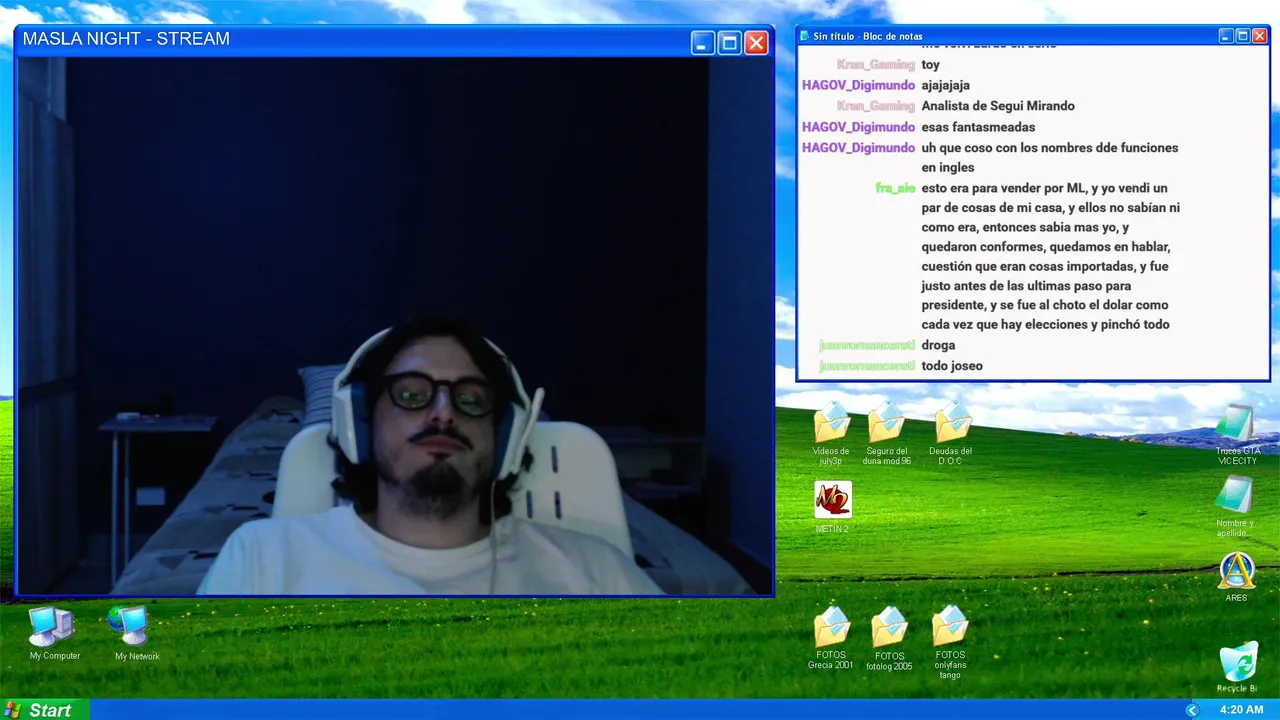Open the 'Deudas del D.O.C' folder

tap(950, 435)
